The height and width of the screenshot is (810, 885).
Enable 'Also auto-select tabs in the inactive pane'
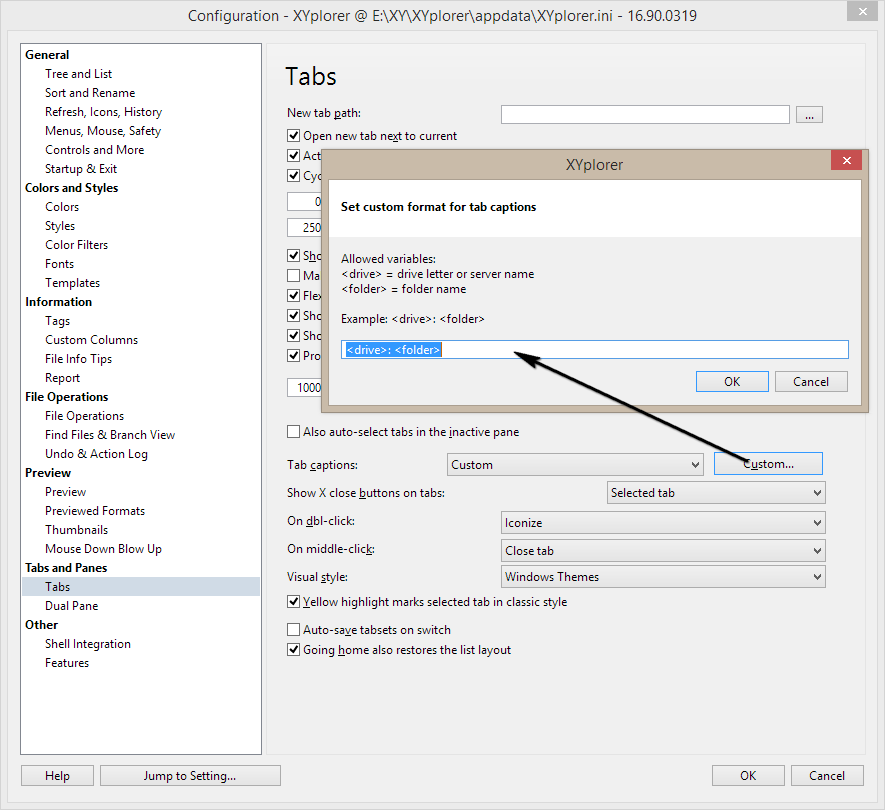tap(294, 432)
